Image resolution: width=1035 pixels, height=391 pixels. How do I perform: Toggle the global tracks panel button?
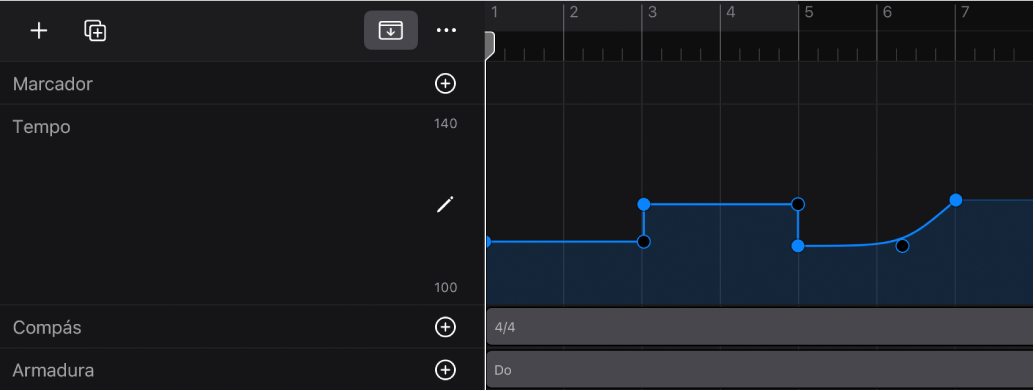point(391,30)
